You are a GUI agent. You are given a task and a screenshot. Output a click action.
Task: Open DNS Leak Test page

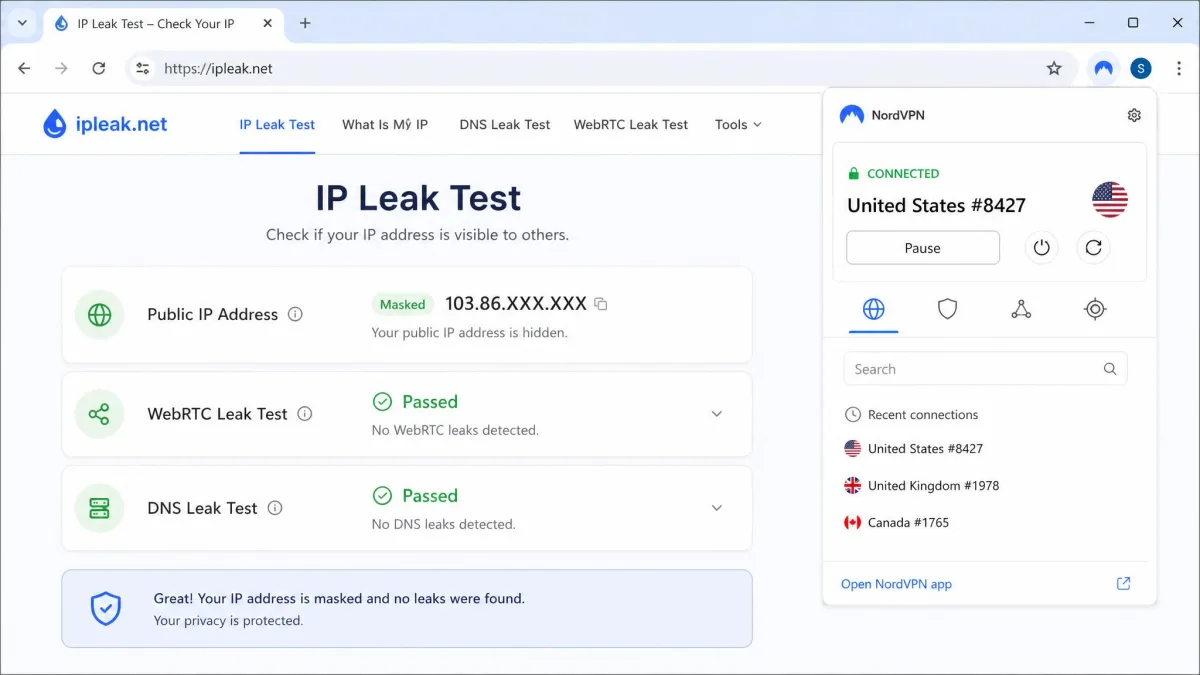[505, 125]
